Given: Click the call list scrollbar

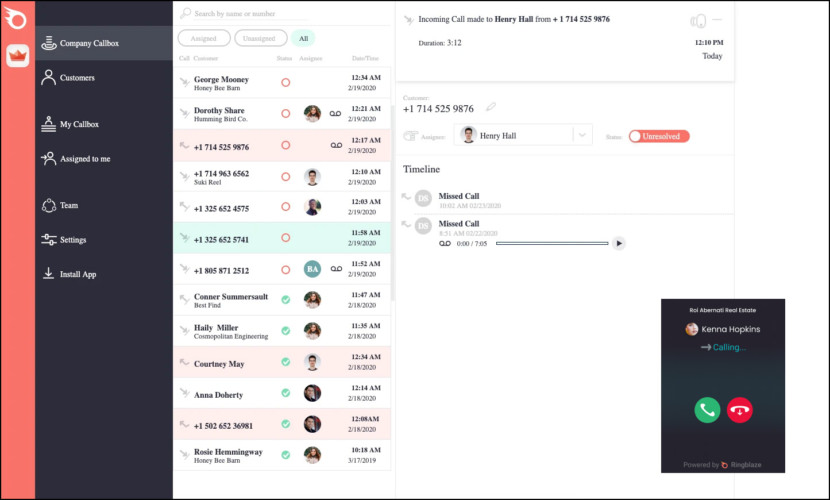Looking at the screenshot, I should [x=392, y=204].
